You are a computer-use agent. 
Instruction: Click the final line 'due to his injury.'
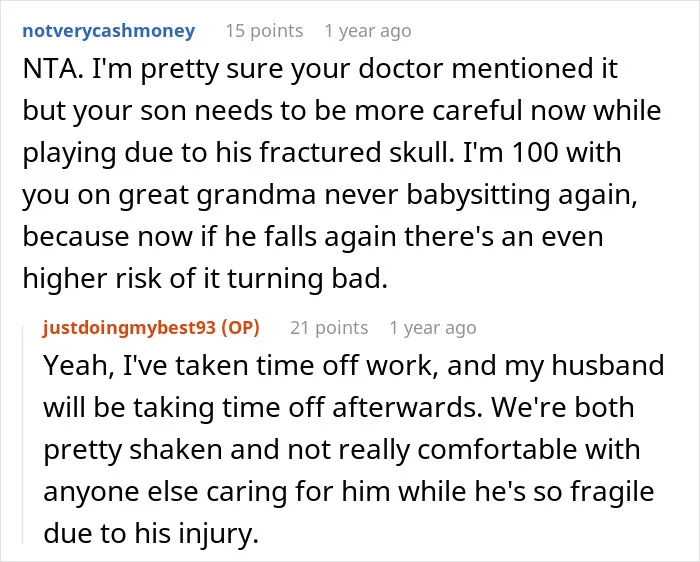pyautogui.click(x=151, y=533)
